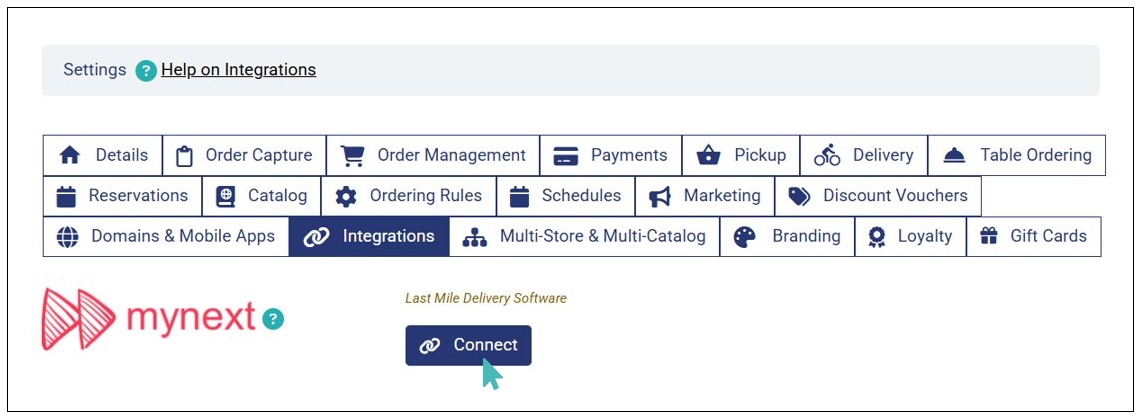Click the mynext logo

pos(148,320)
